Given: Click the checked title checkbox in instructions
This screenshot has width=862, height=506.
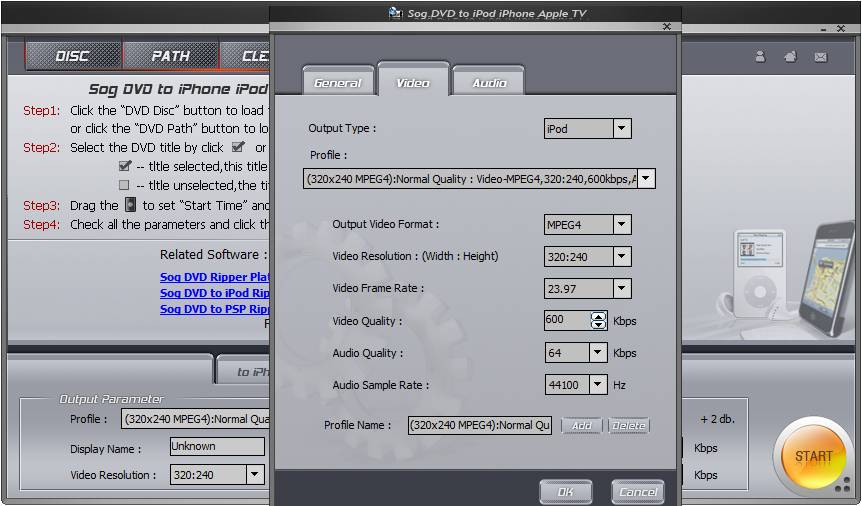Looking at the screenshot, I should [x=125, y=166].
